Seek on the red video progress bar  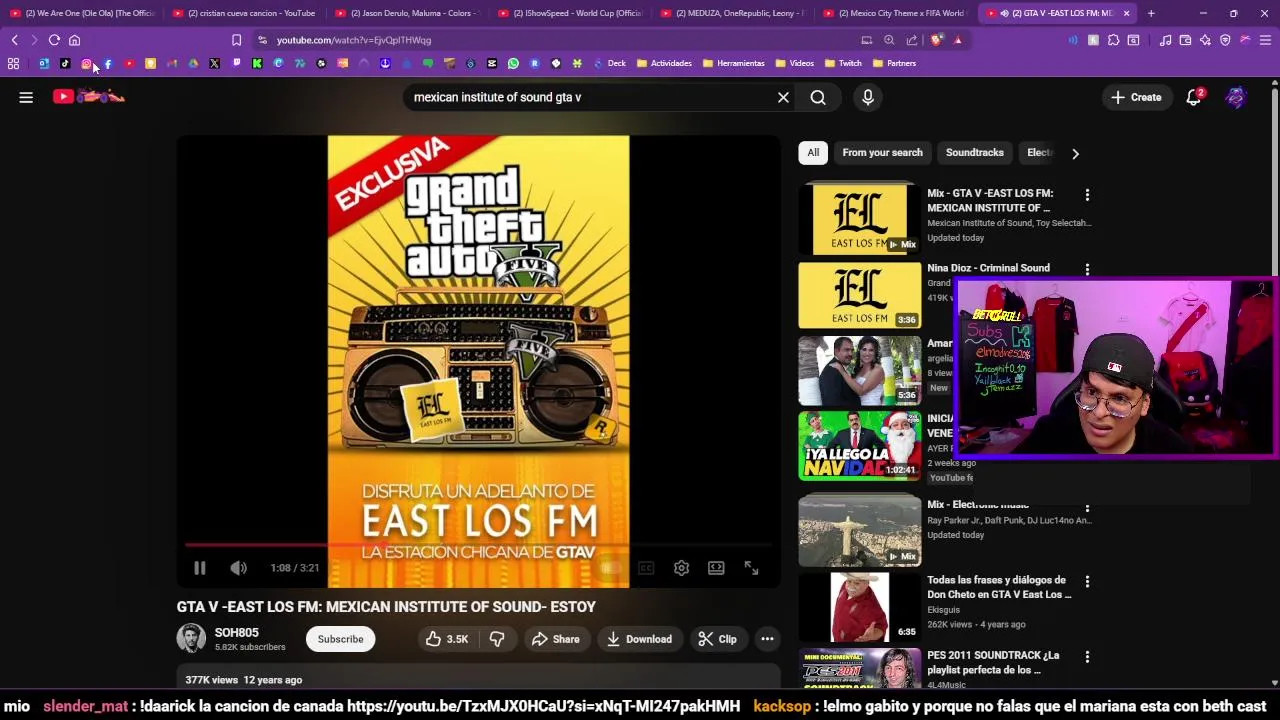coord(478,545)
